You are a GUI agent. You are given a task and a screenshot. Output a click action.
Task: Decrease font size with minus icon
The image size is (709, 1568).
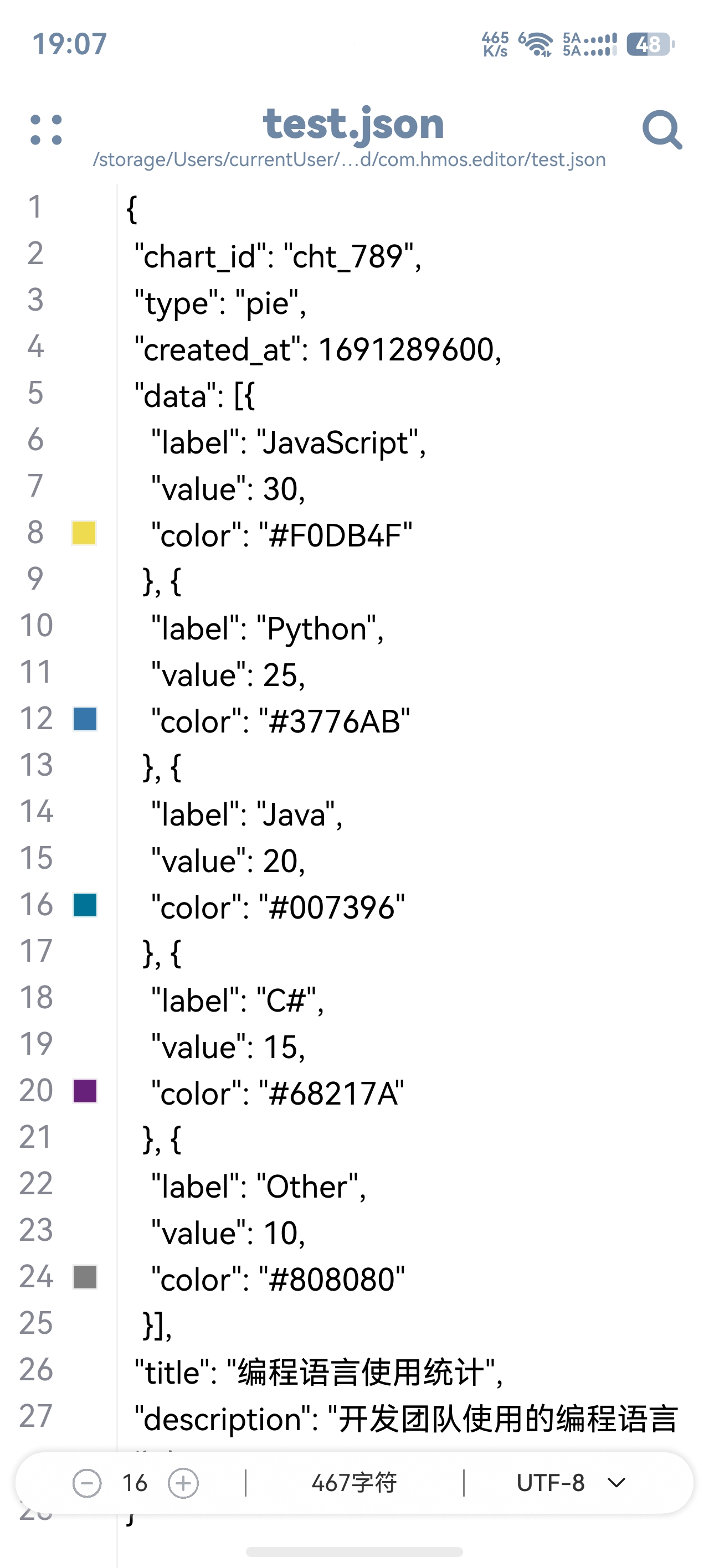[87, 1483]
